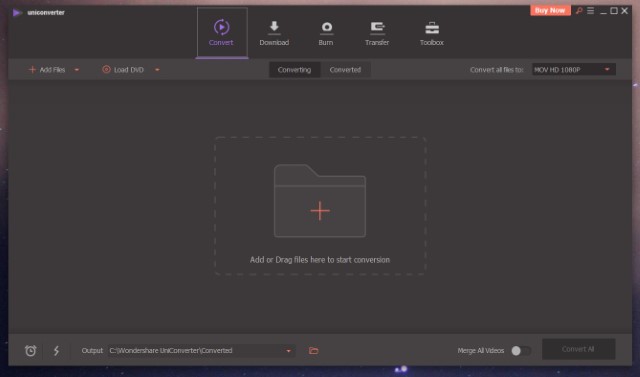The width and height of the screenshot is (640, 377).
Task: Open the MOV HD 1080P format dropdown
Action: coord(573,69)
